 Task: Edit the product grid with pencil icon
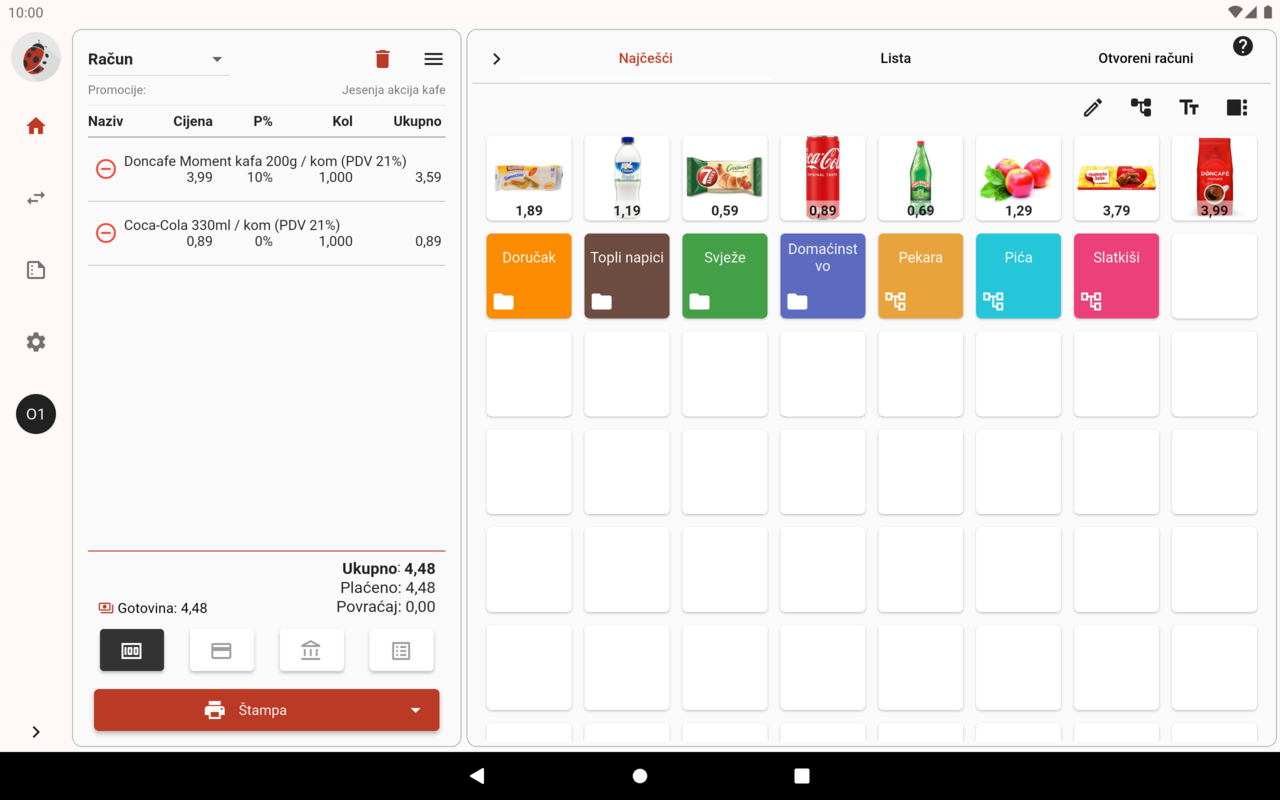[1093, 107]
